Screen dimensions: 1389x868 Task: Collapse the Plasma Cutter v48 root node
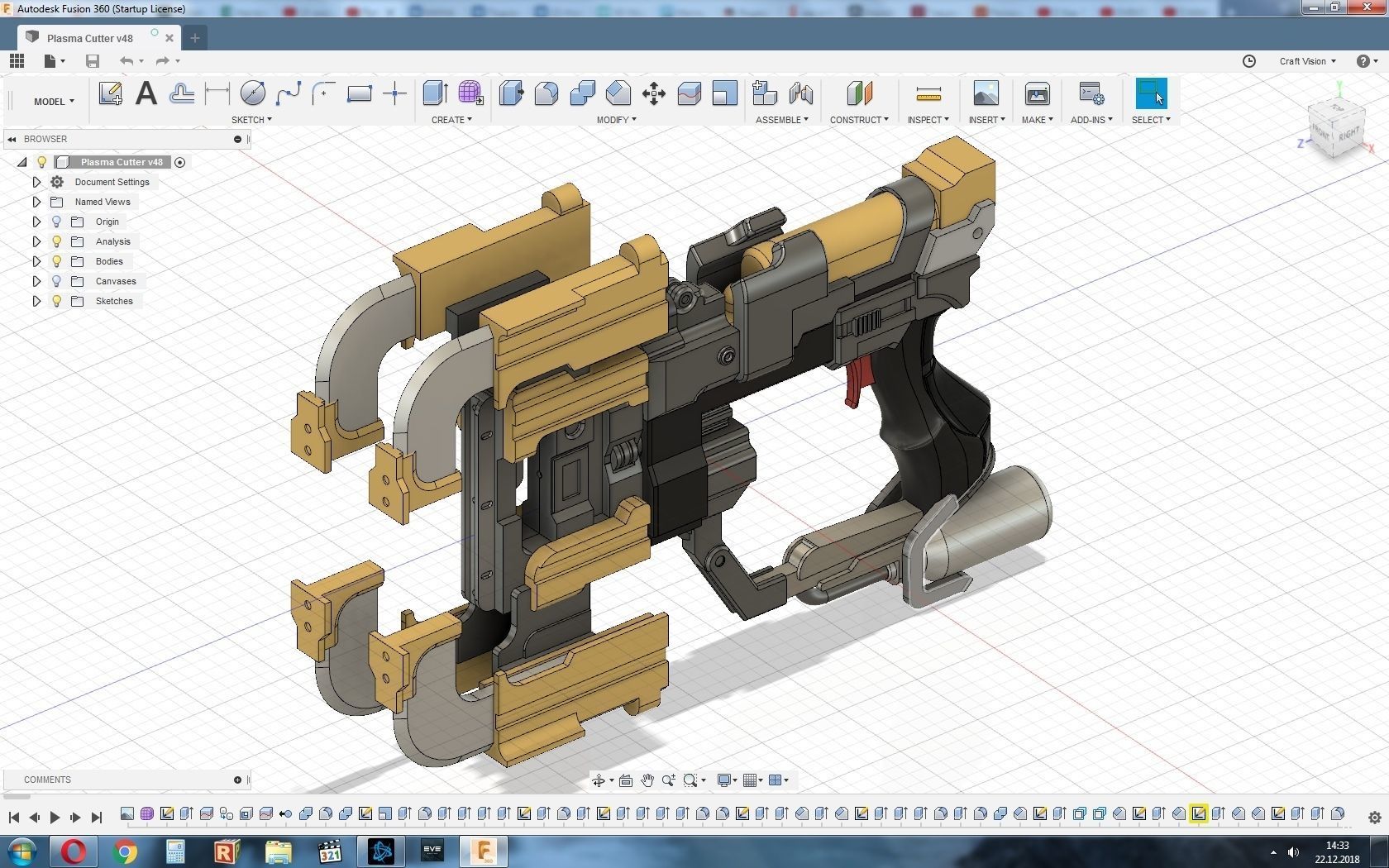[x=22, y=162]
